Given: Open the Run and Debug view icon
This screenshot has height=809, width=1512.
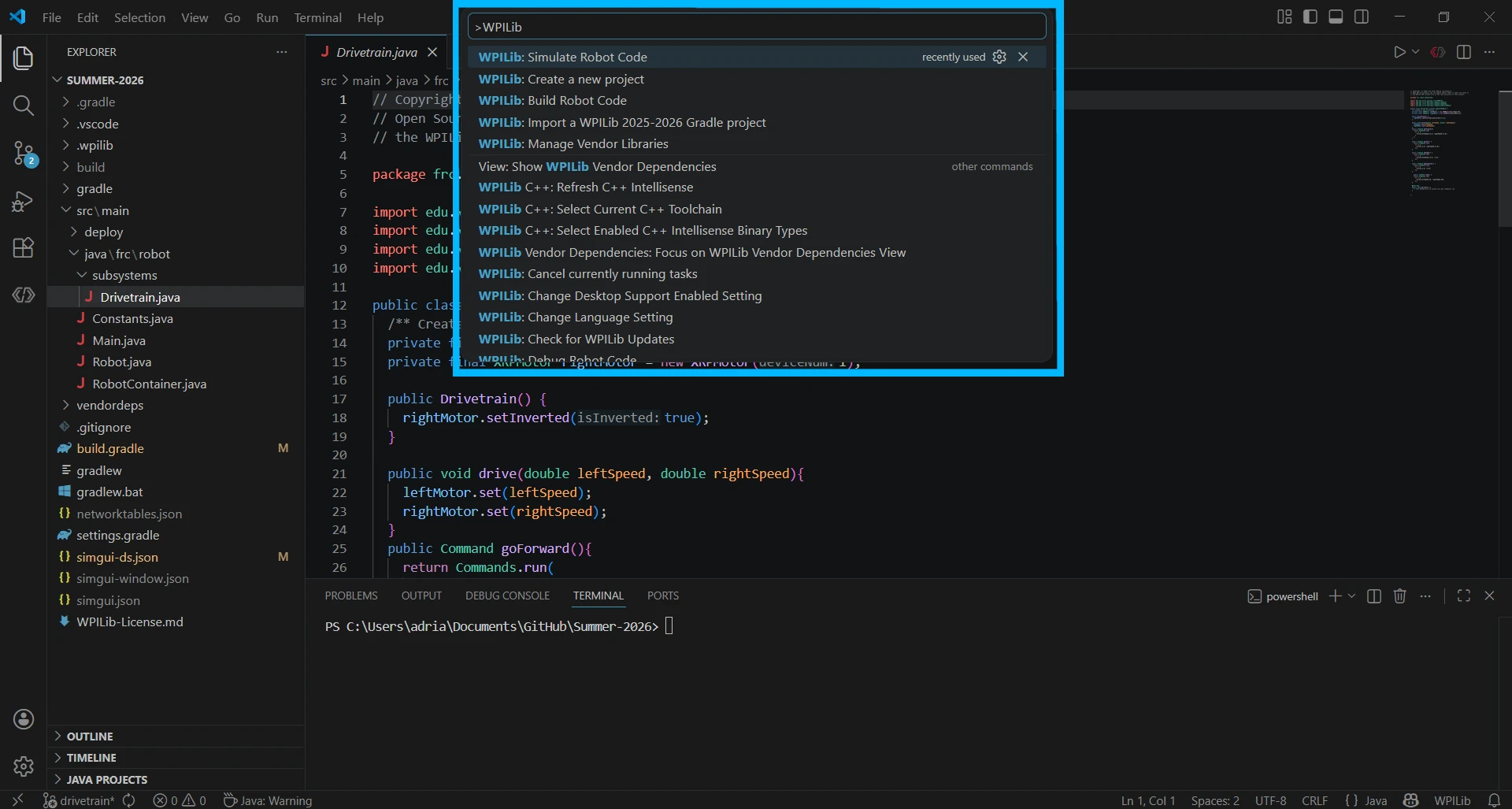Looking at the screenshot, I should [24, 202].
